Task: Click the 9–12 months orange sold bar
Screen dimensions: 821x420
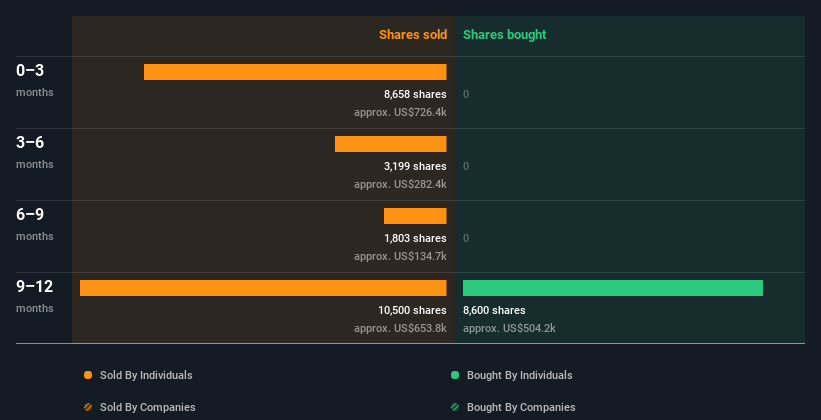Action: click(x=263, y=288)
